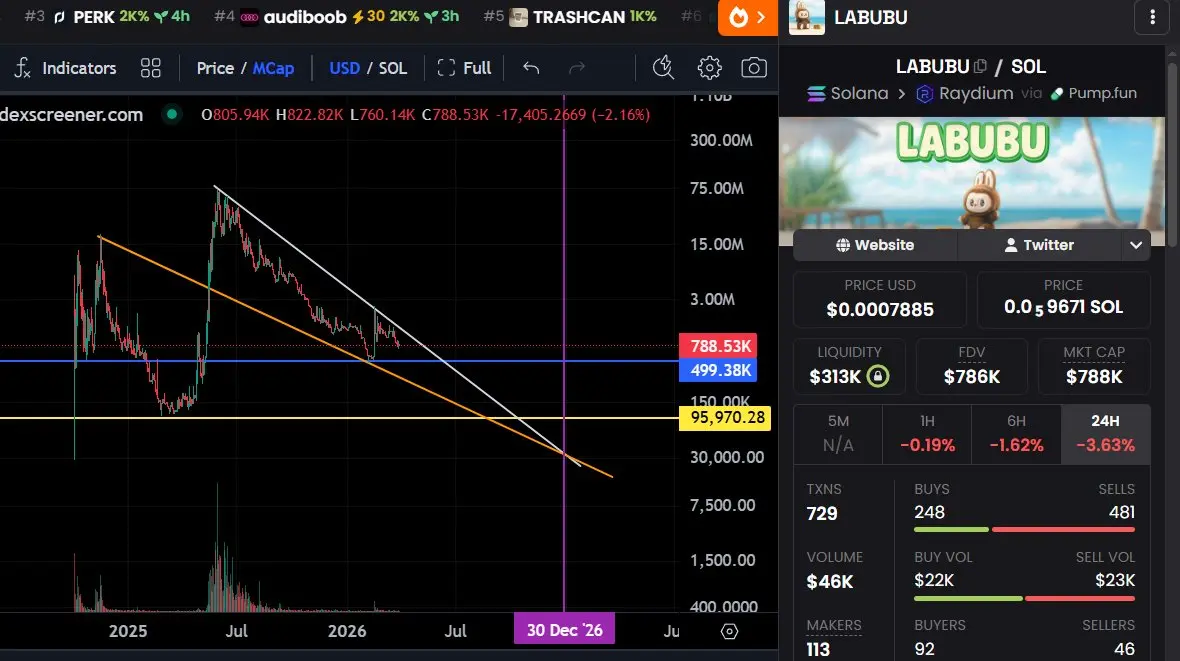Screen dimensions: 1180x661
Task: Select the 6H timeframe tab
Action: [x=1016, y=434]
